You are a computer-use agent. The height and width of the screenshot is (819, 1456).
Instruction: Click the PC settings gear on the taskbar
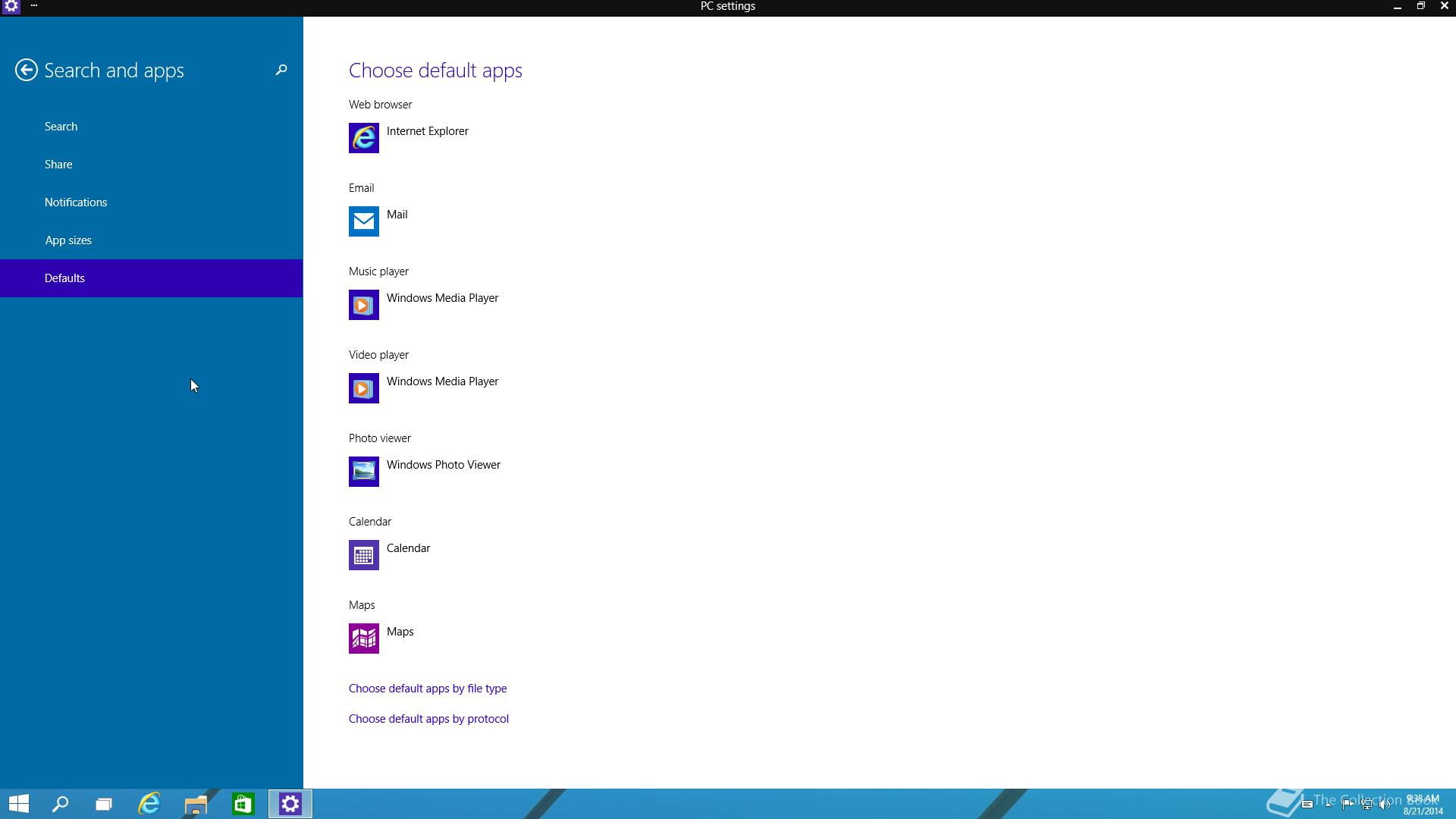click(x=290, y=804)
